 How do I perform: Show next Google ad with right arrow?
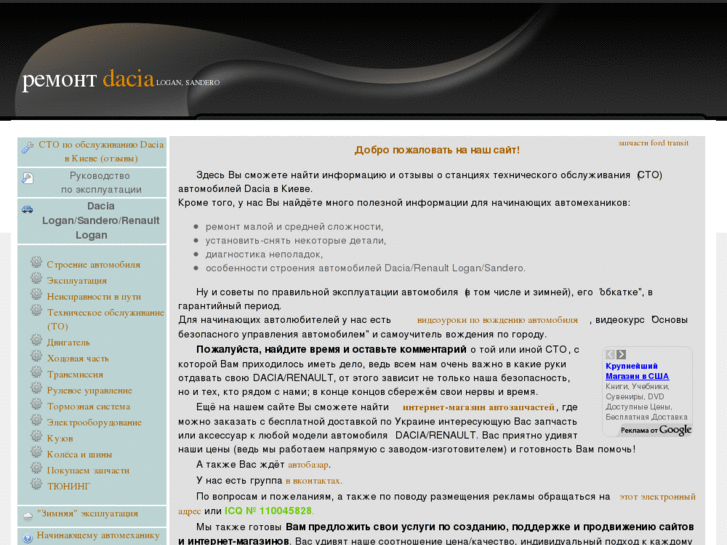tap(621, 354)
